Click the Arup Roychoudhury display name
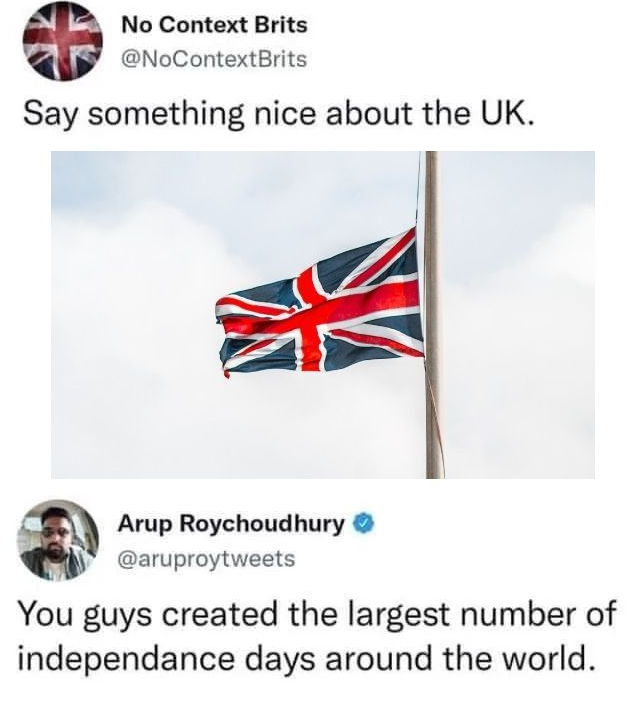Screen dimensions: 634x724 coord(231,524)
